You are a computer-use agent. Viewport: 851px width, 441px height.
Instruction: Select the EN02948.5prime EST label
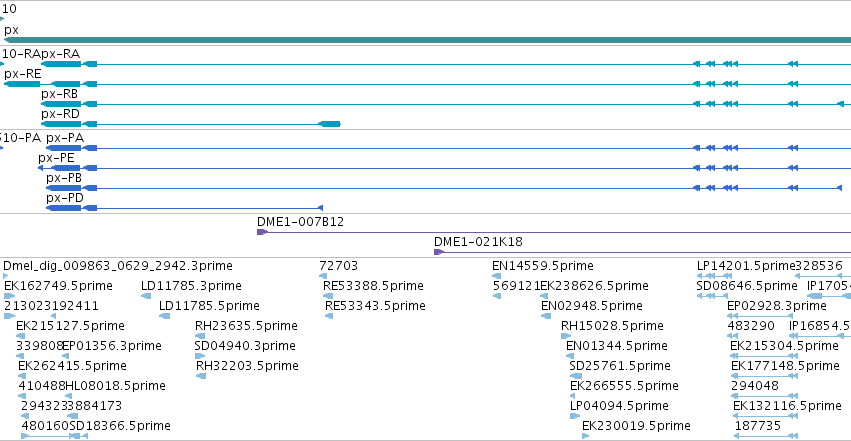(592, 306)
